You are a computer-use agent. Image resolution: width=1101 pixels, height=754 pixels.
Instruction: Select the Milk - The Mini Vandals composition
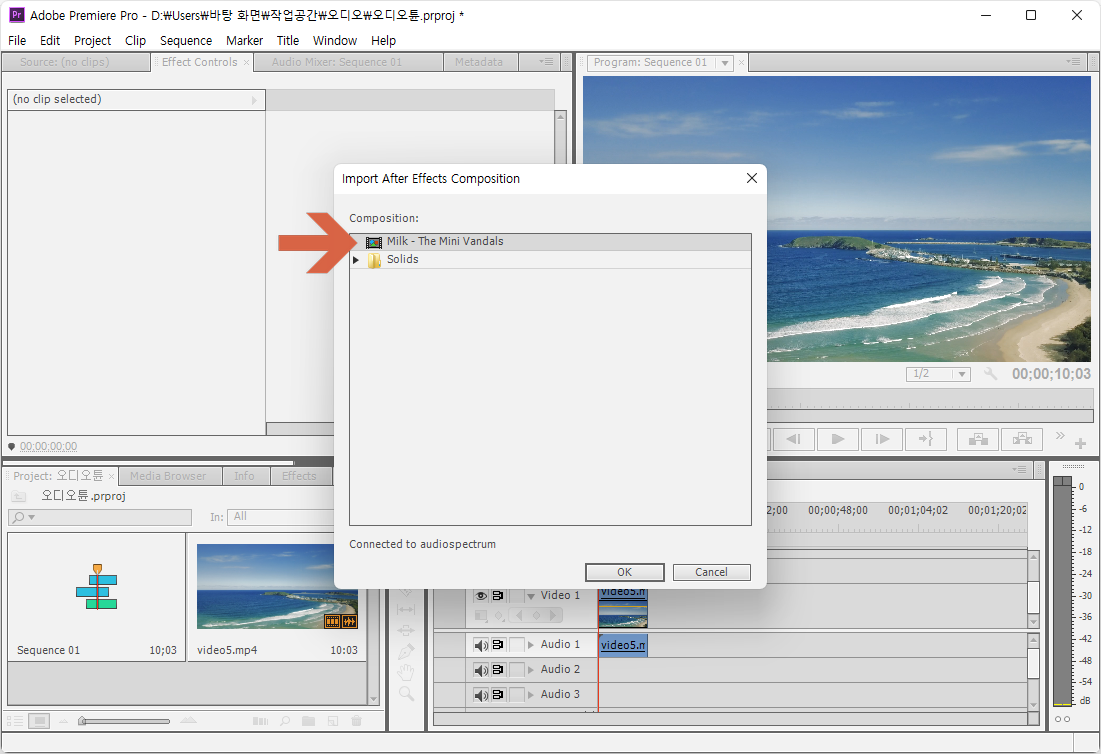(550, 242)
